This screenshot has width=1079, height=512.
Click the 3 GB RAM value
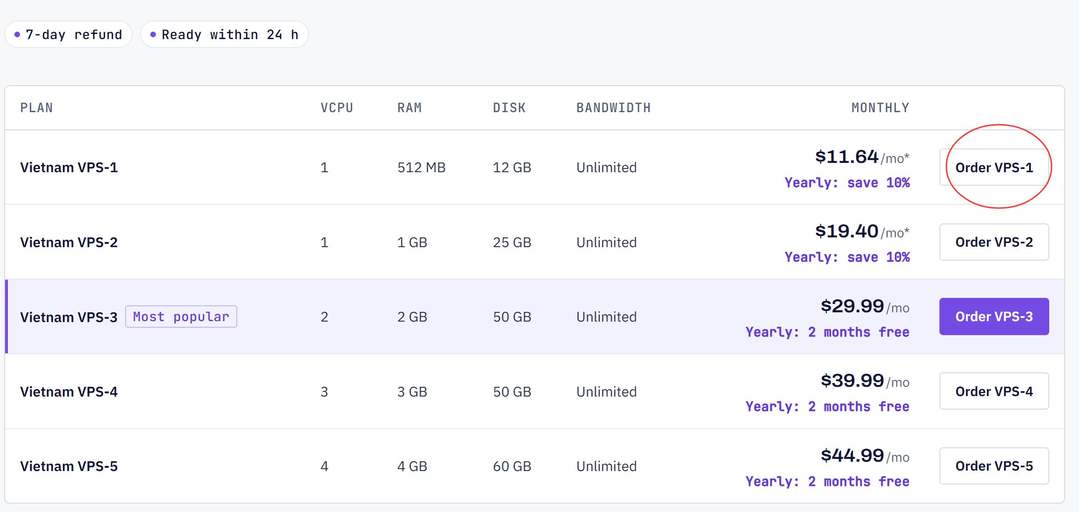pyautogui.click(x=412, y=392)
